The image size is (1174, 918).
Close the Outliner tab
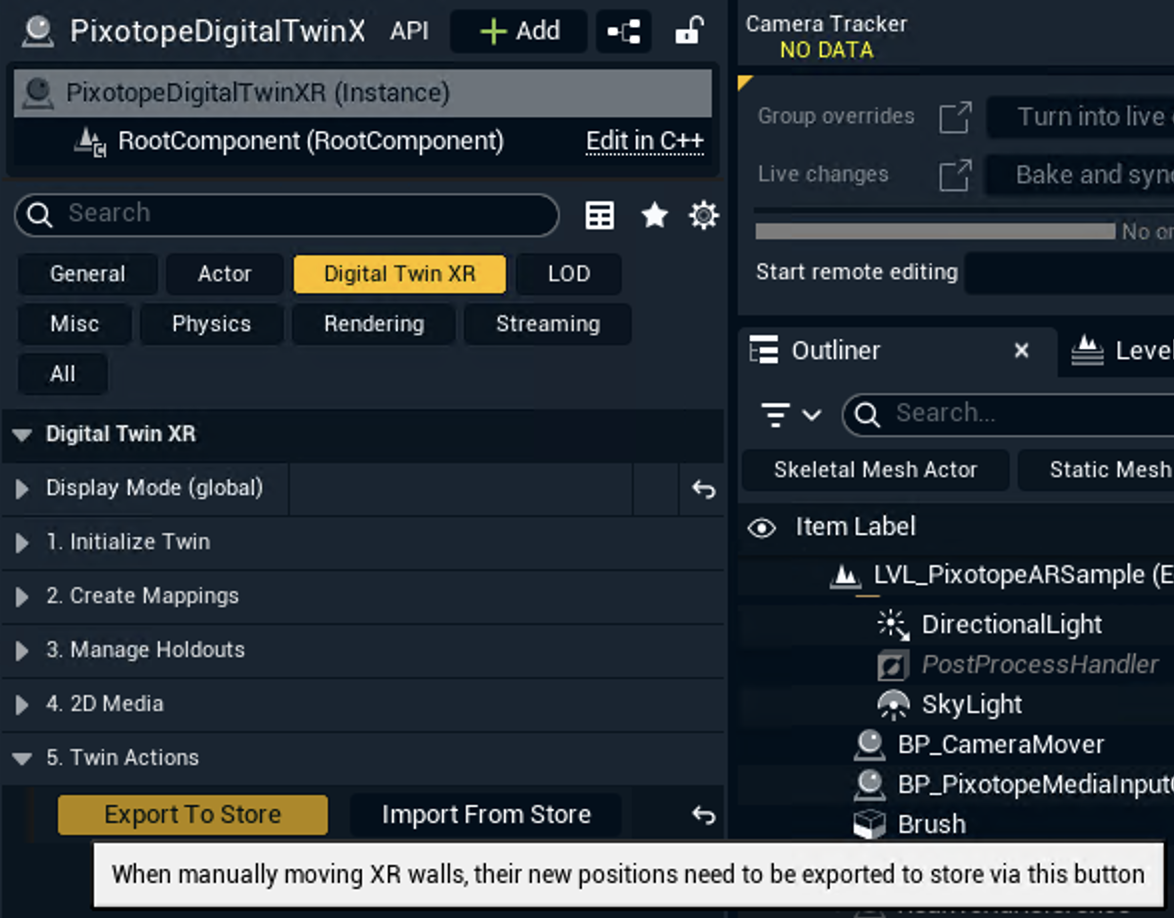[1021, 350]
